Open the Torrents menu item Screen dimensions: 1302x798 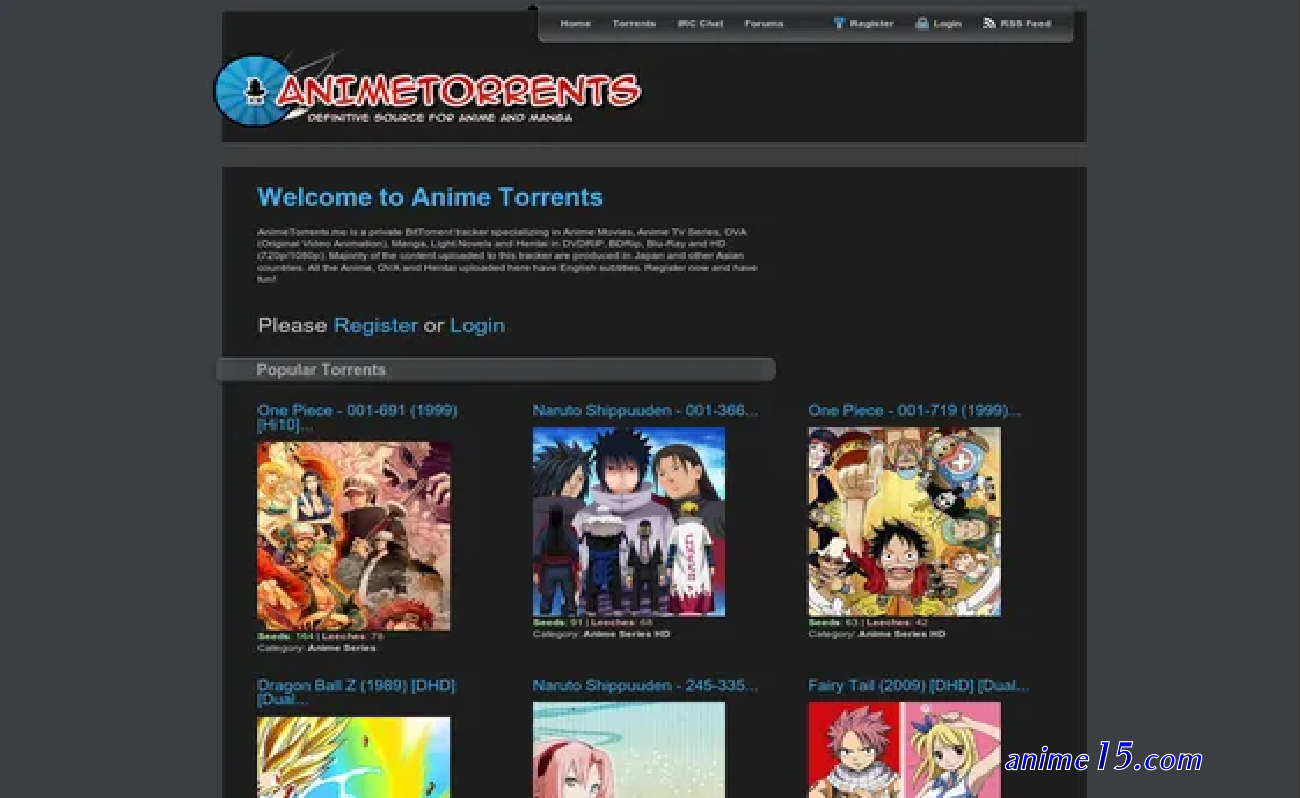634,23
